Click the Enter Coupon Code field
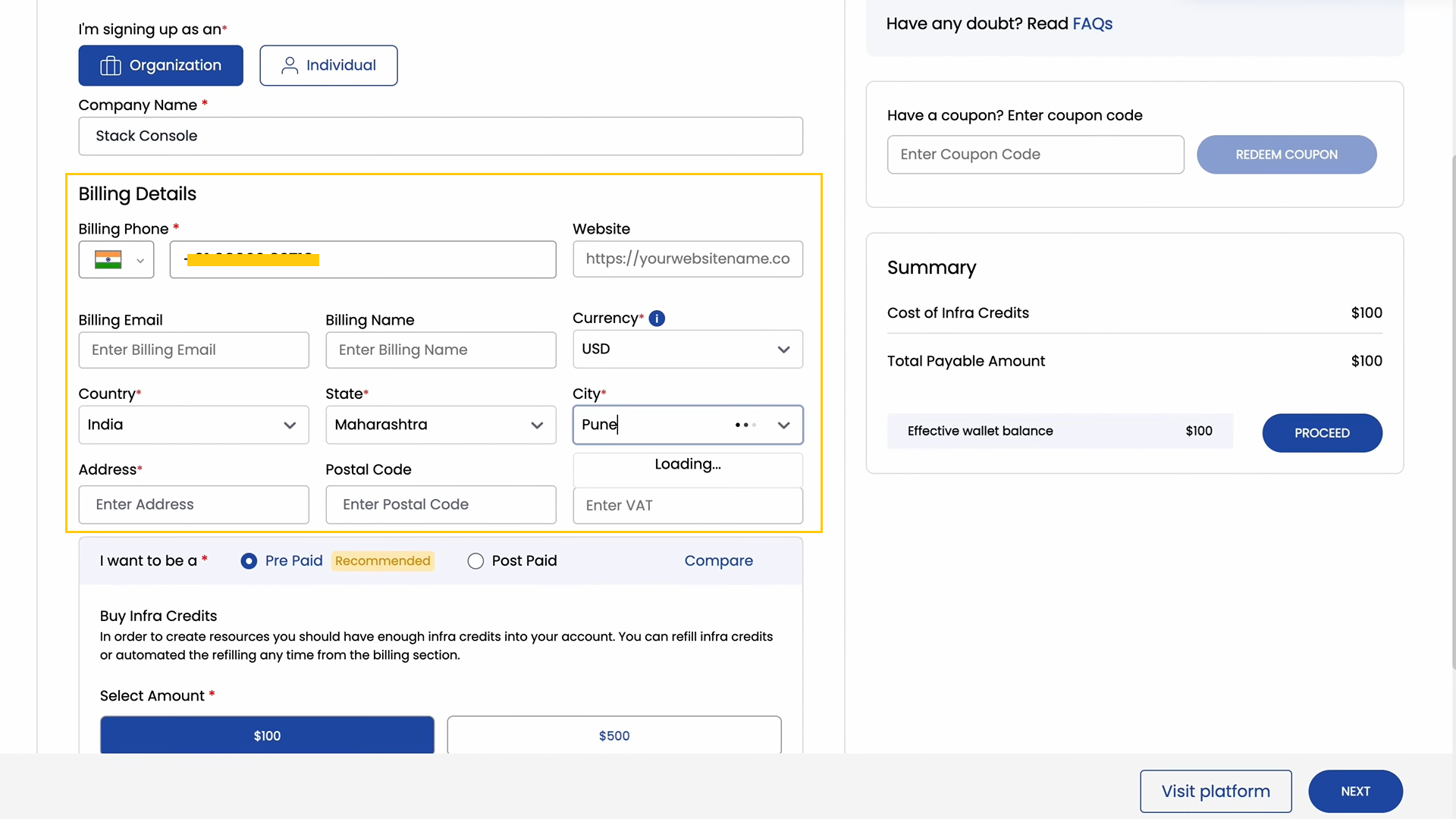The image size is (1456, 819). click(1035, 154)
